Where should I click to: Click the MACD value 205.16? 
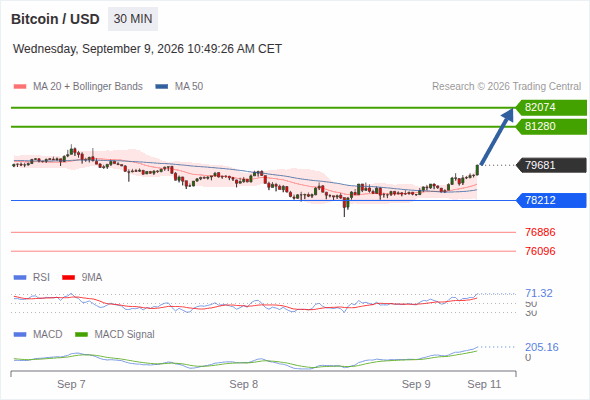tap(542, 347)
